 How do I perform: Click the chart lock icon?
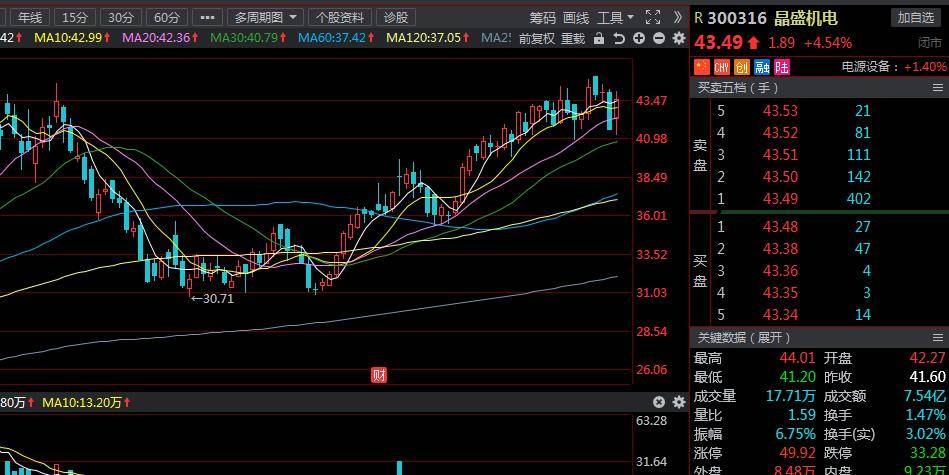coord(599,38)
